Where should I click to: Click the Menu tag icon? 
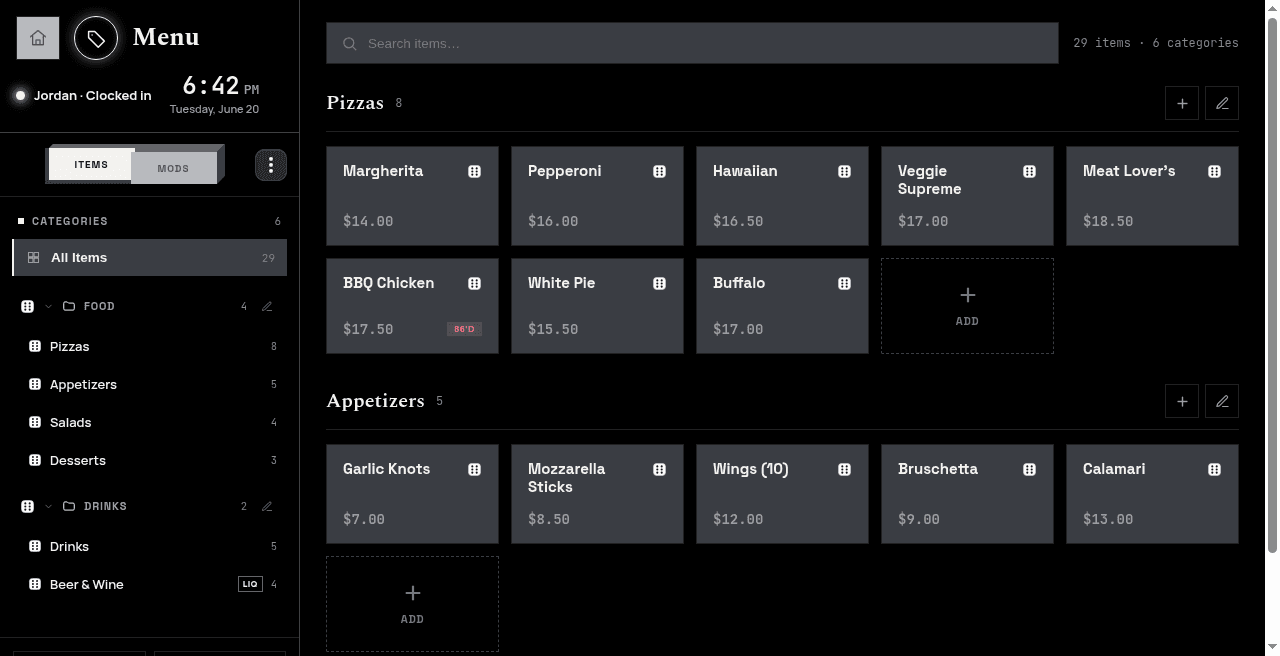click(x=96, y=38)
